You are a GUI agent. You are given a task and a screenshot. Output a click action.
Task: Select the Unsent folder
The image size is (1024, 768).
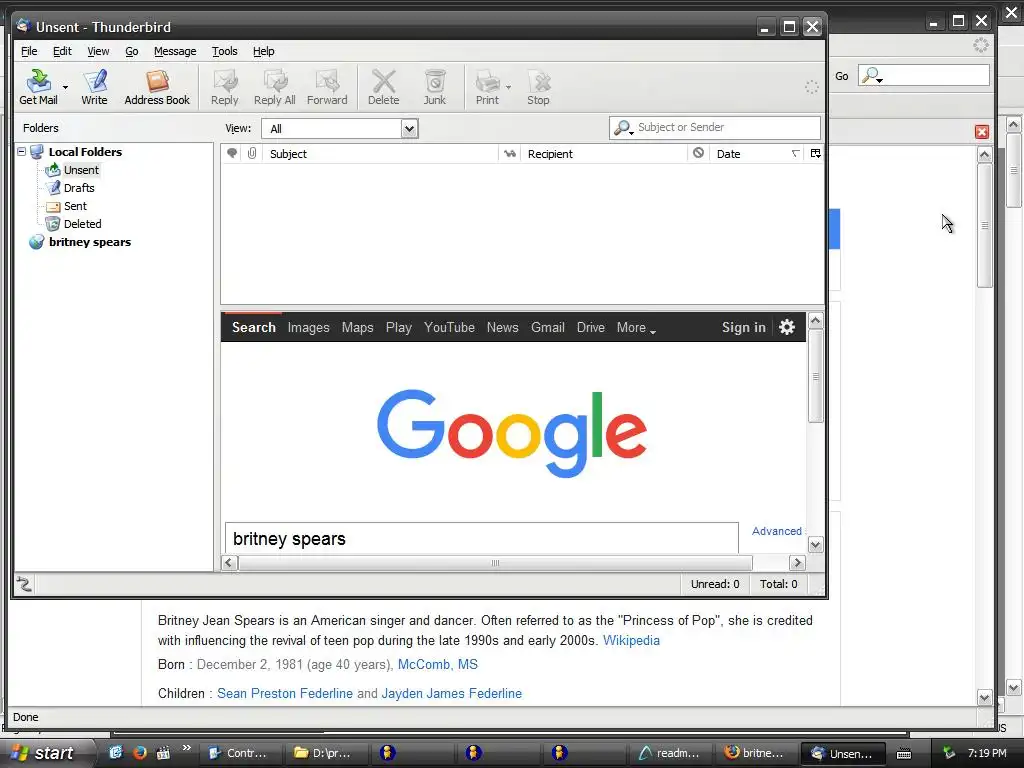[x=81, y=170]
